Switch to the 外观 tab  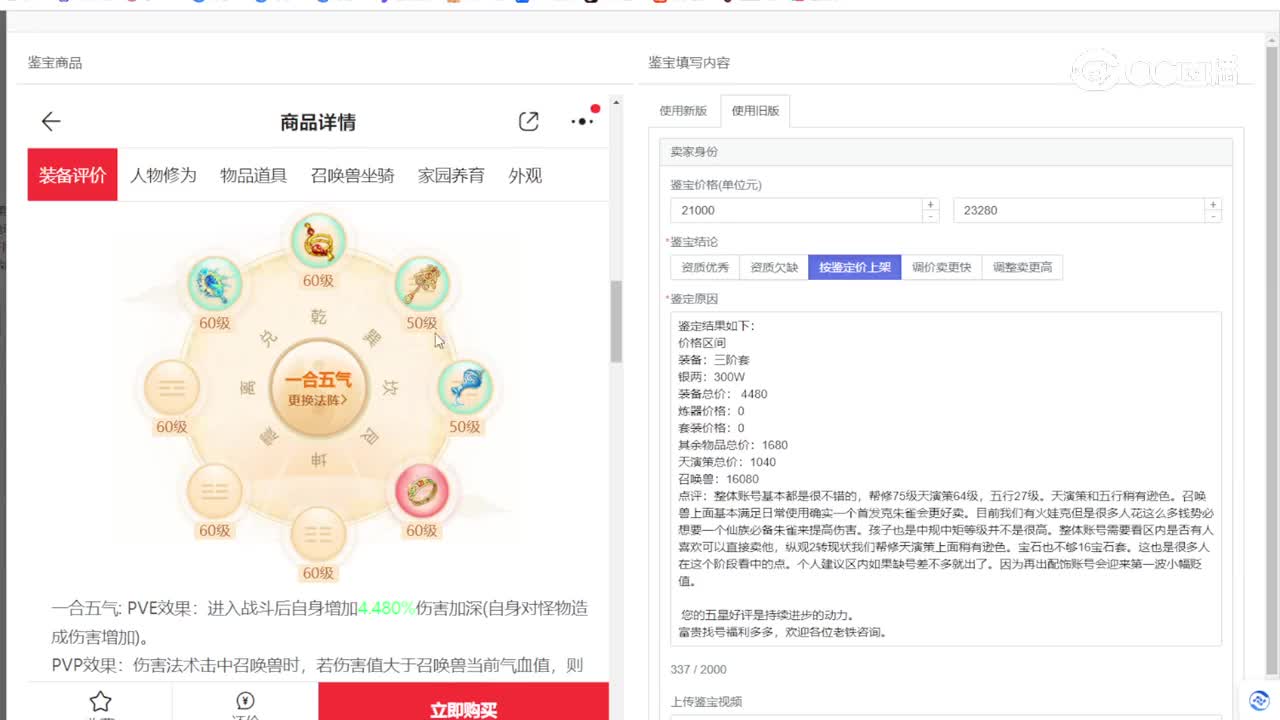click(x=525, y=175)
